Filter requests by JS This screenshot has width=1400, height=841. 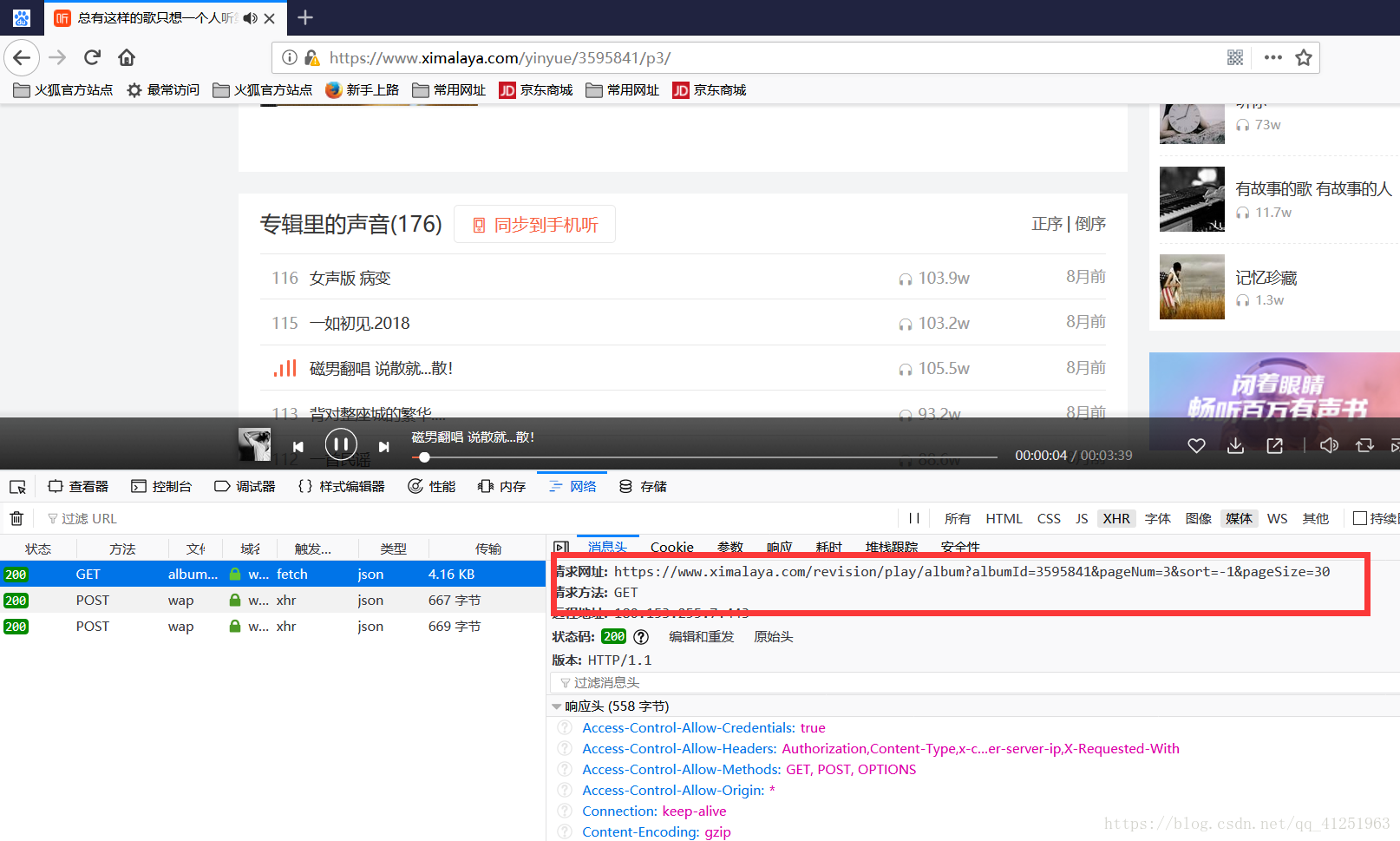(x=1082, y=518)
